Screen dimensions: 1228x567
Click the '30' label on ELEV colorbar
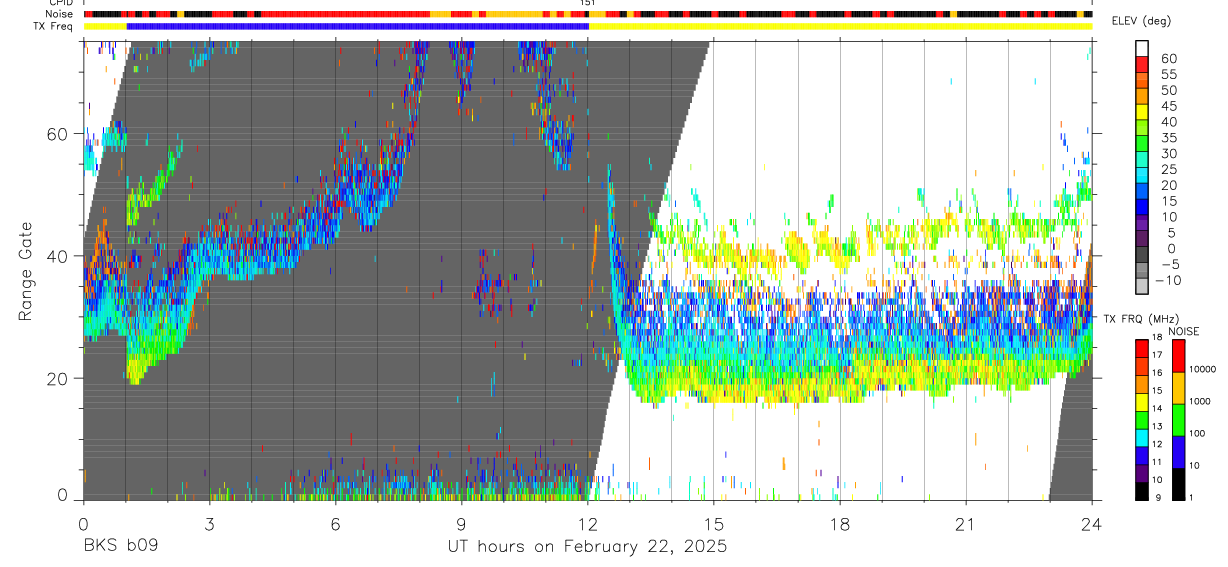(x=1168, y=153)
